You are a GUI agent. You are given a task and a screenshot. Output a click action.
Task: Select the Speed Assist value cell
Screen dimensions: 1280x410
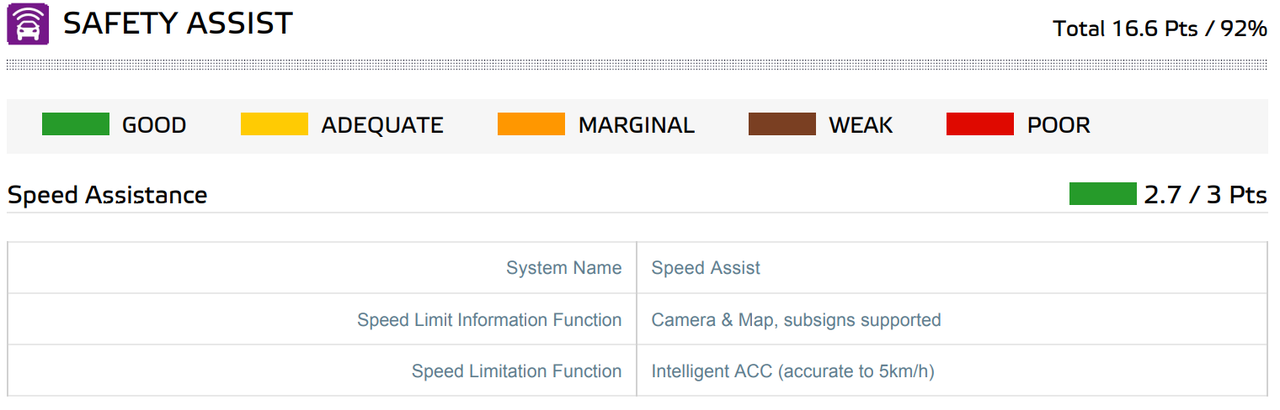pyautogui.click(x=705, y=268)
